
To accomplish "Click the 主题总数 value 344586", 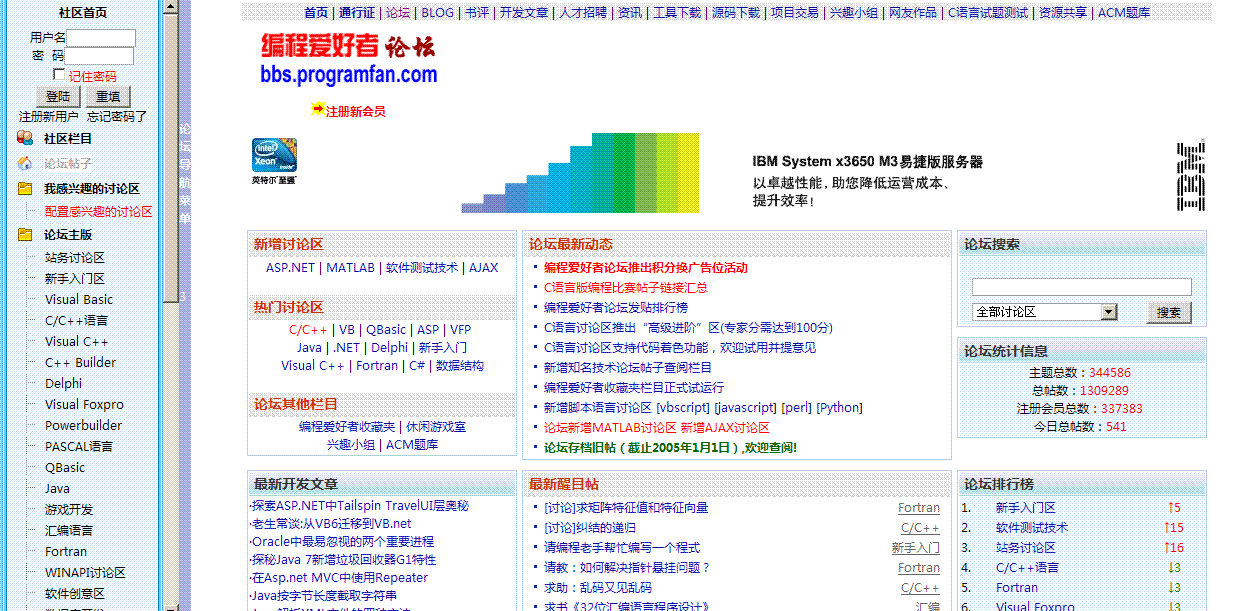I will (x=1110, y=373).
